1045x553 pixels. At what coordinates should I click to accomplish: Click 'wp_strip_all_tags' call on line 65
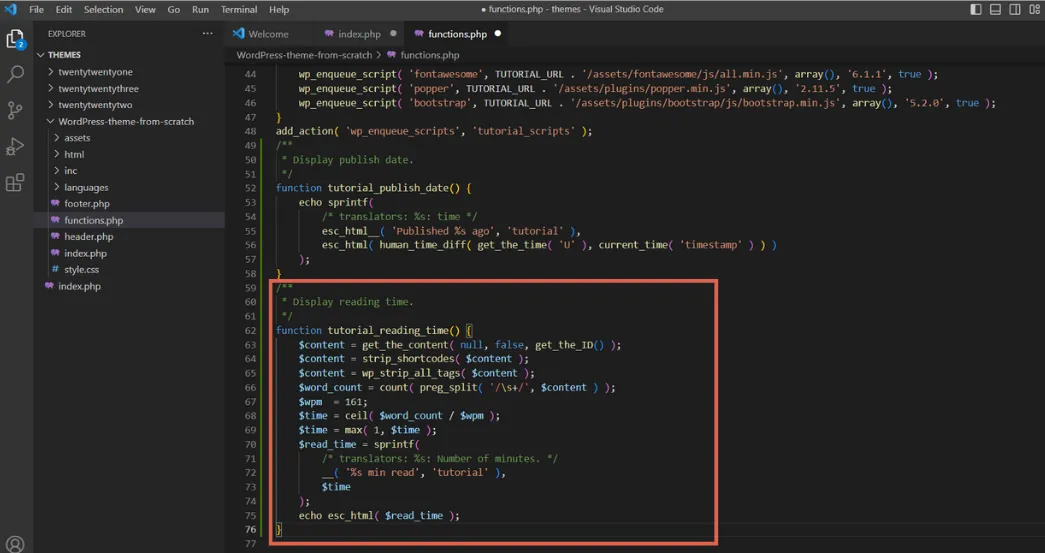point(411,373)
